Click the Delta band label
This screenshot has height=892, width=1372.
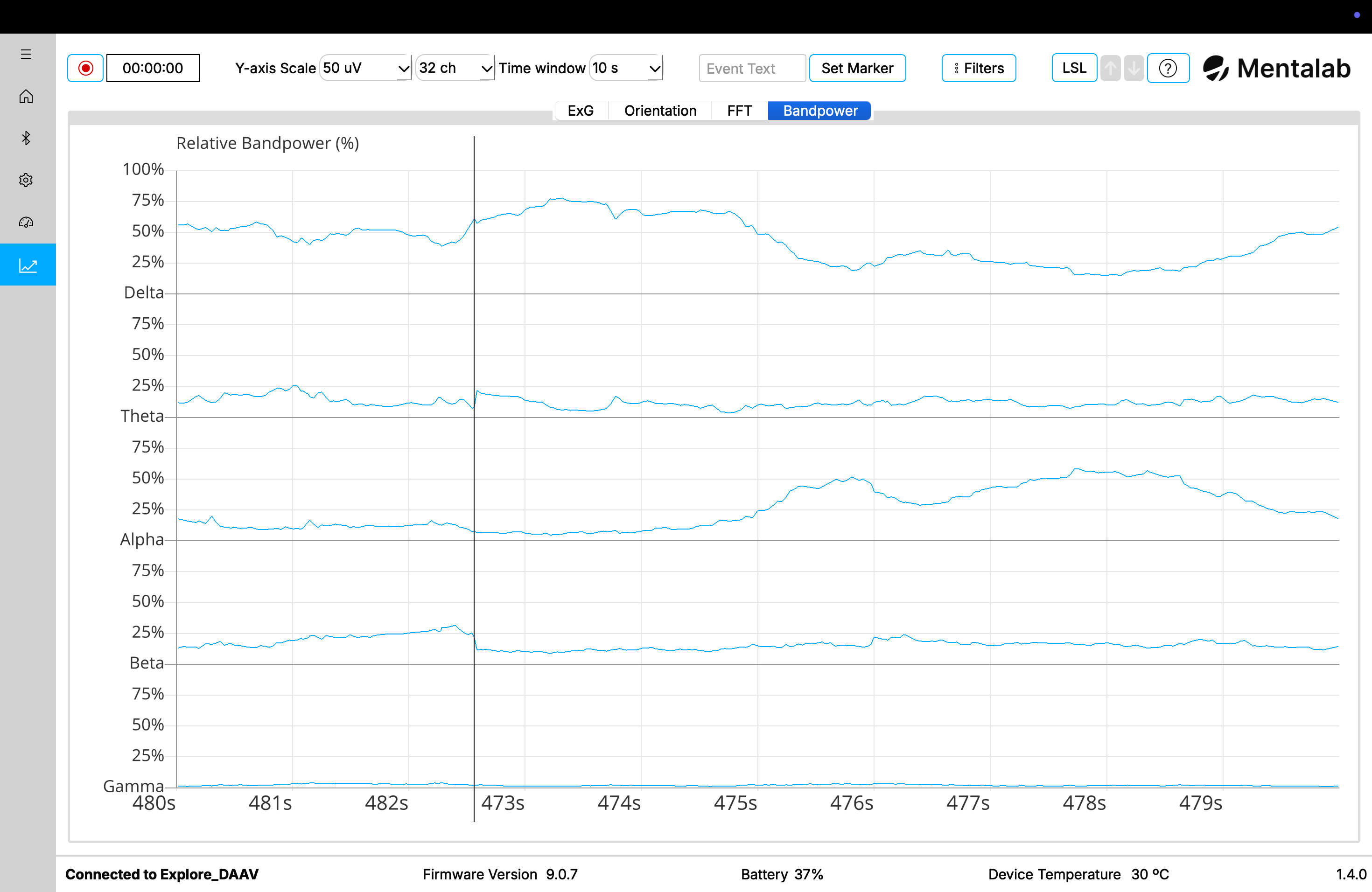click(x=144, y=293)
